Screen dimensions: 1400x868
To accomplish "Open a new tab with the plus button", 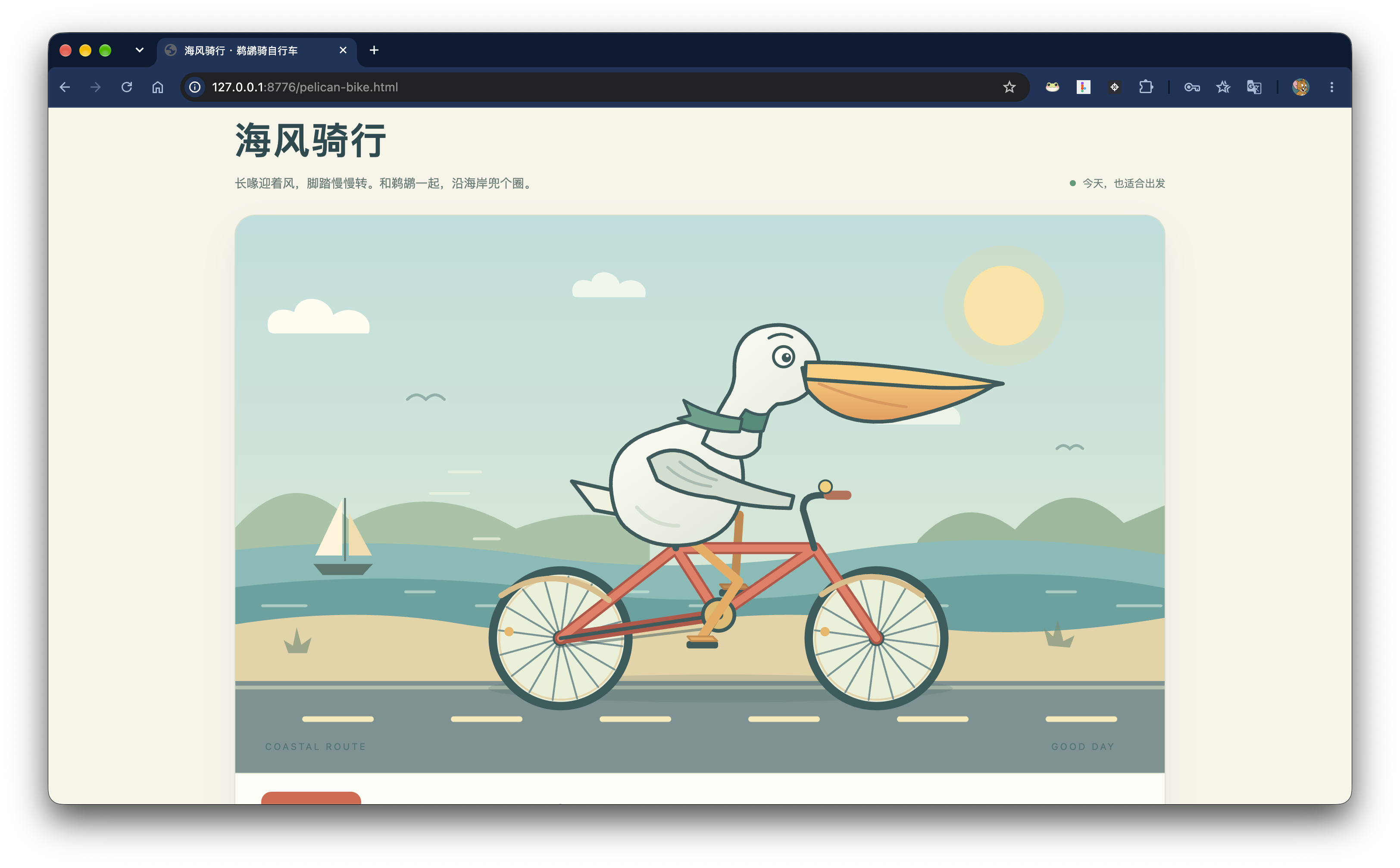I will point(374,50).
